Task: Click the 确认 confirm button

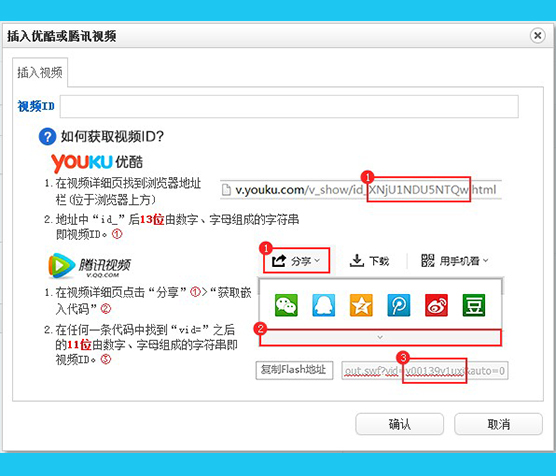Action: click(400, 424)
